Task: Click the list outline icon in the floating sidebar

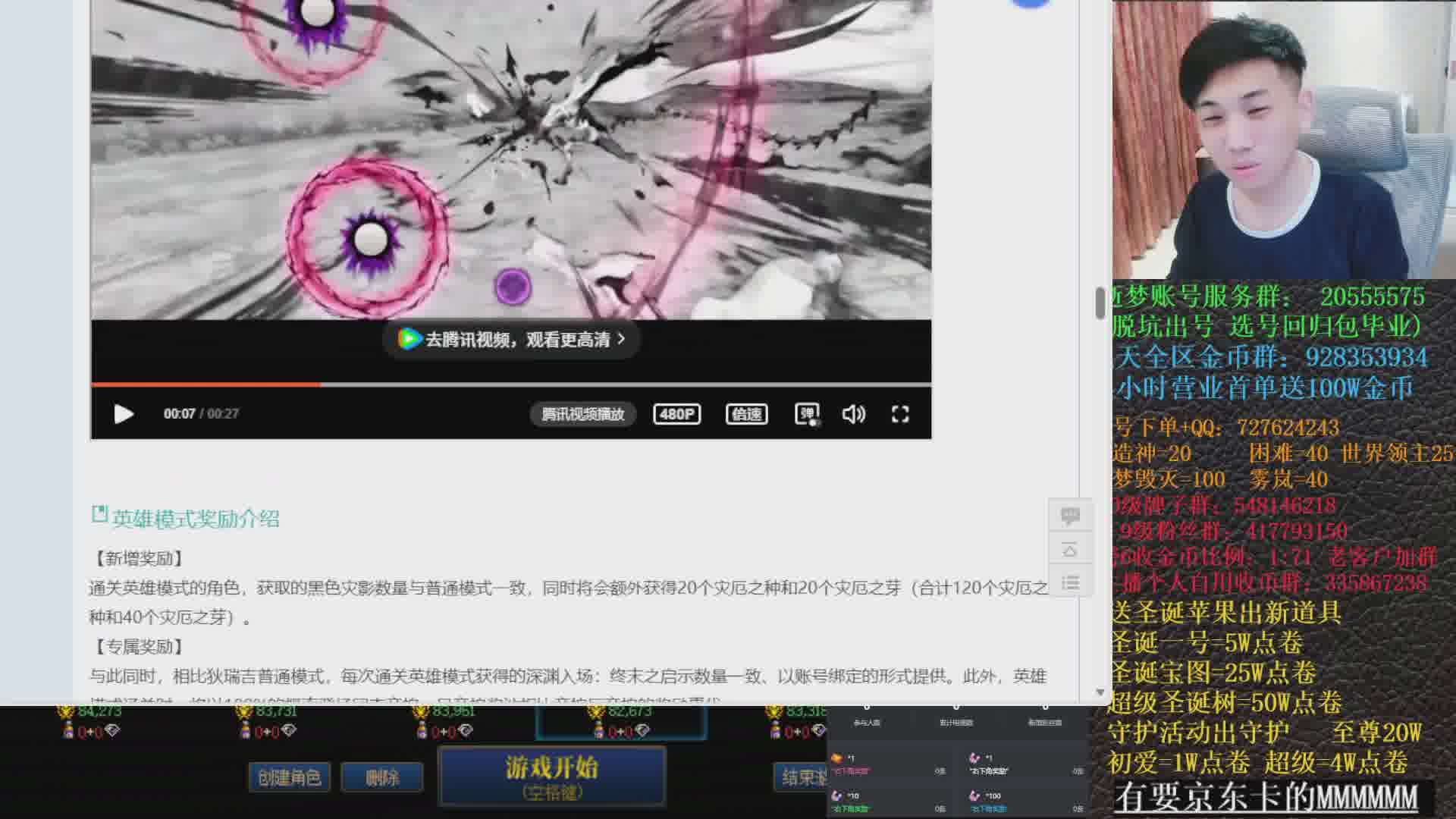Action: click(1070, 582)
